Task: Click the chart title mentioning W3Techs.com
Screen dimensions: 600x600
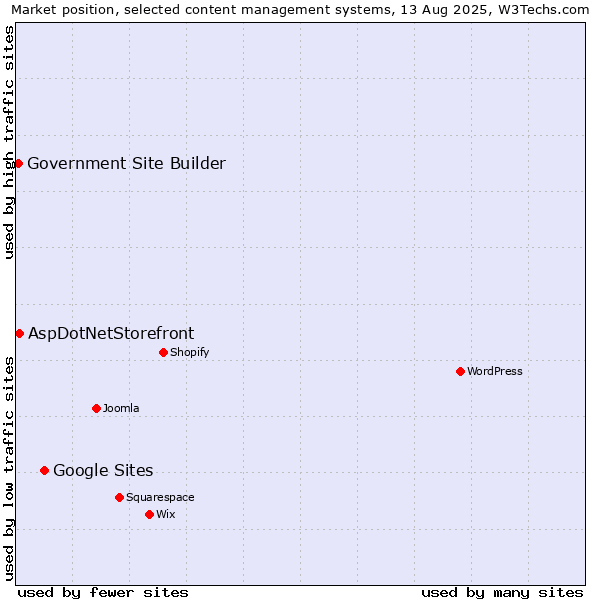Action: tap(300, 10)
